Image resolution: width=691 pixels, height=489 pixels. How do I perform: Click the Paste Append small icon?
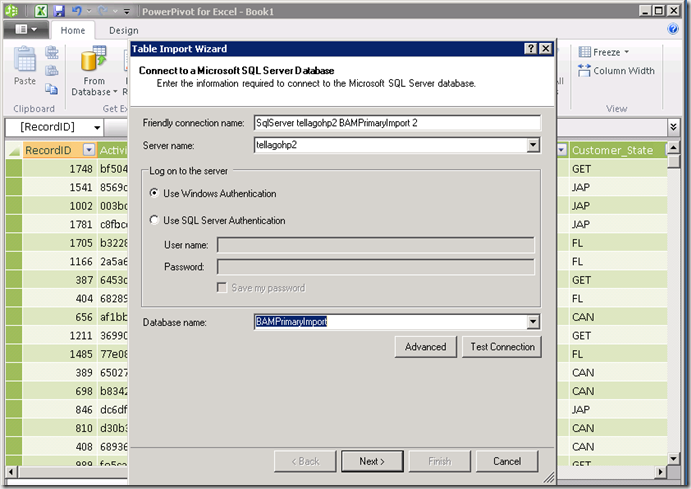point(52,52)
